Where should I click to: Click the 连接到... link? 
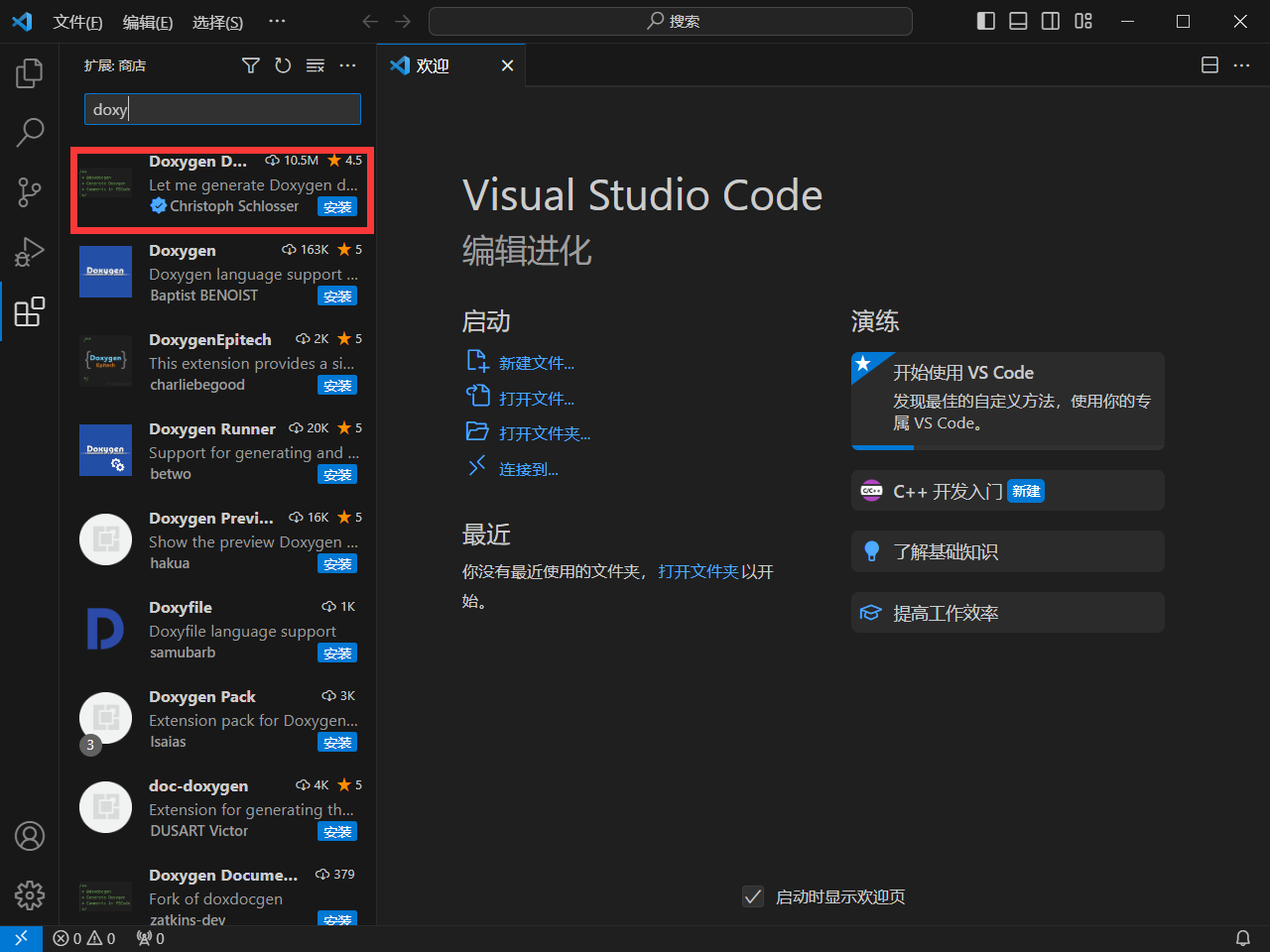tap(528, 469)
